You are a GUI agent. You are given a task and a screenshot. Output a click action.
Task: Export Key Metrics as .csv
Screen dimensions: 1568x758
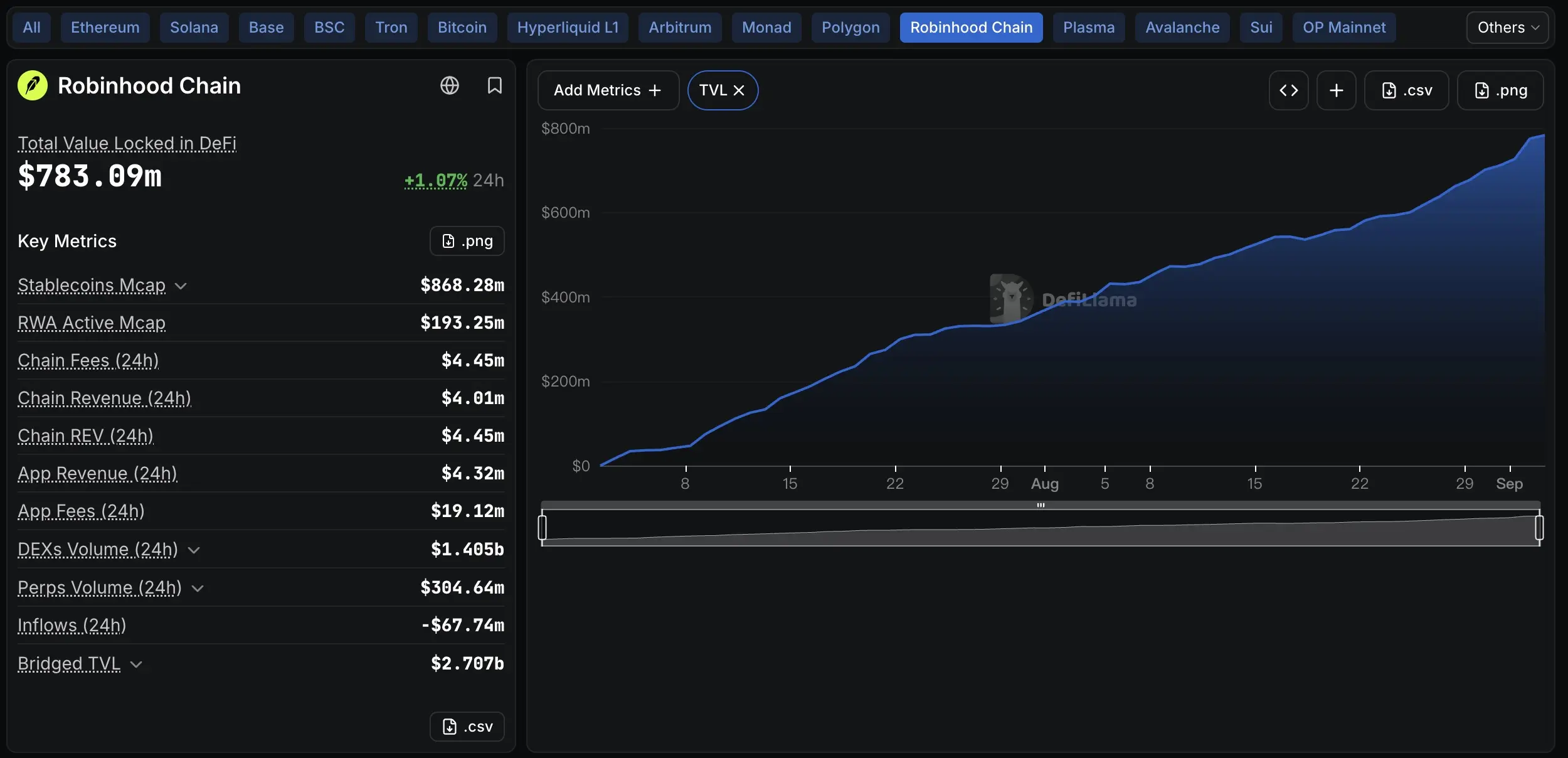tap(467, 727)
